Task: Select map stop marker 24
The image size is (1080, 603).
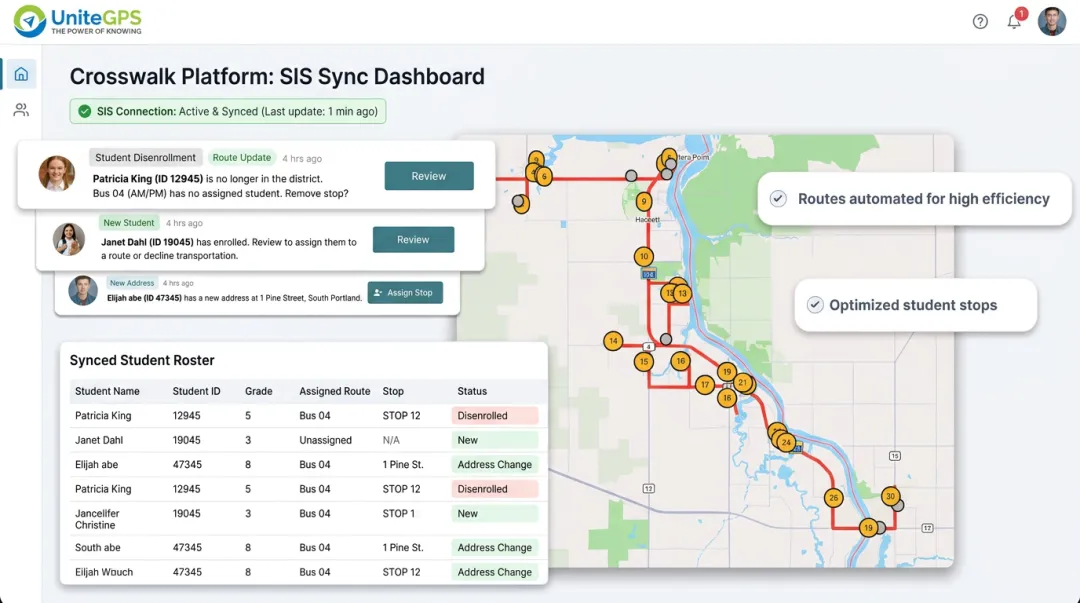Action: click(x=786, y=442)
